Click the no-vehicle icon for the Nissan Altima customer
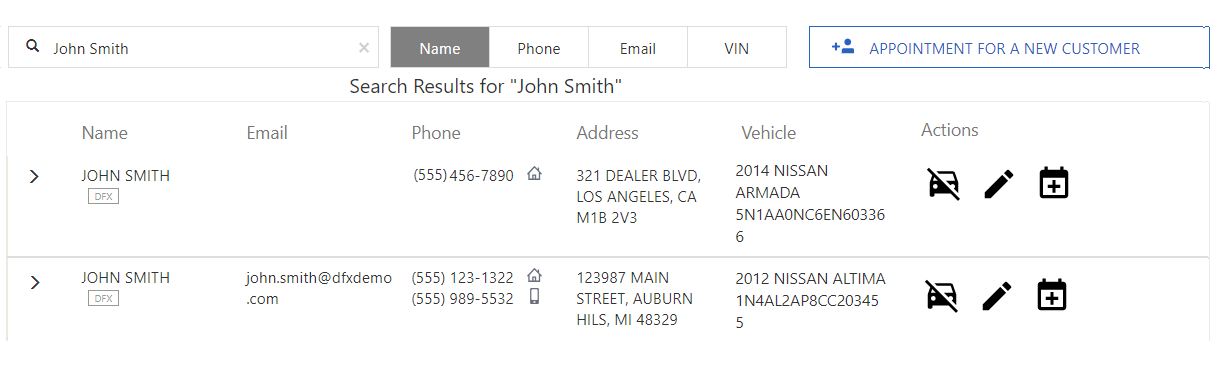The height and width of the screenshot is (365, 1223). click(944, 296)
